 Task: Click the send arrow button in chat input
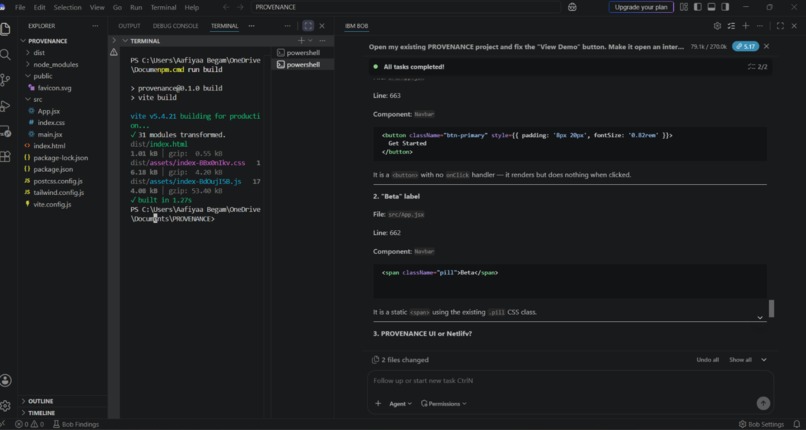pyautogui.click(x=763, y=403)
